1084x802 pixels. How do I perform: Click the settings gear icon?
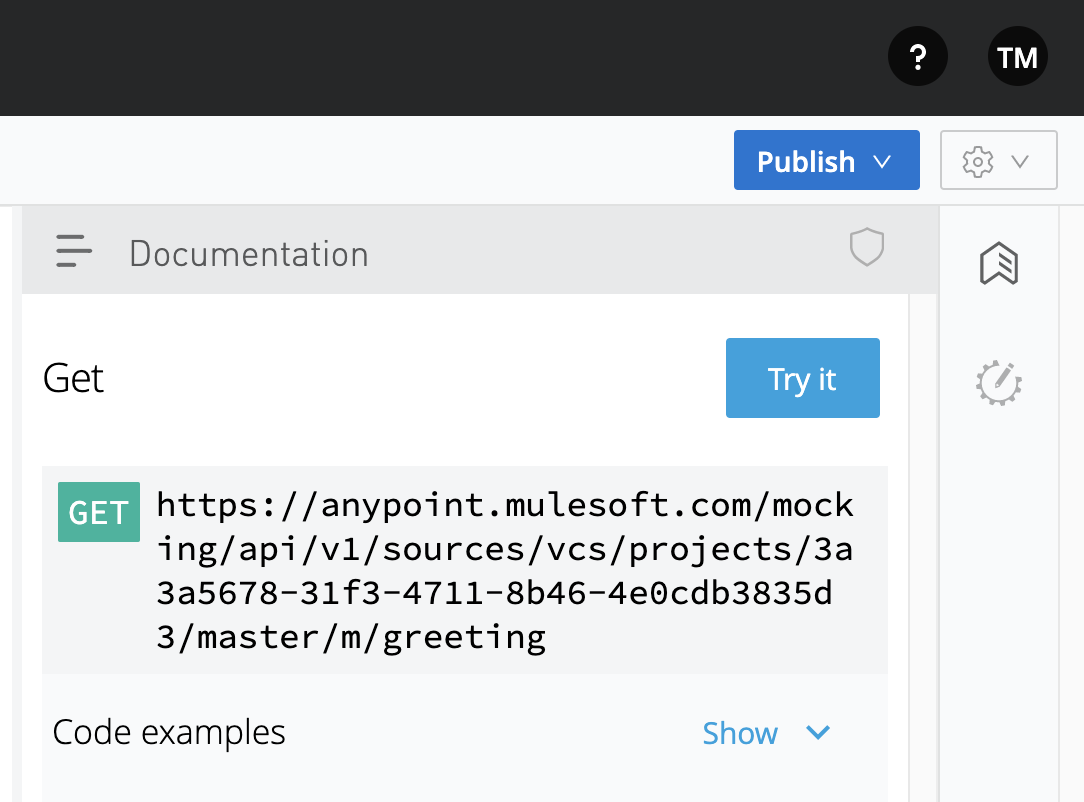[x=977, y=161]
